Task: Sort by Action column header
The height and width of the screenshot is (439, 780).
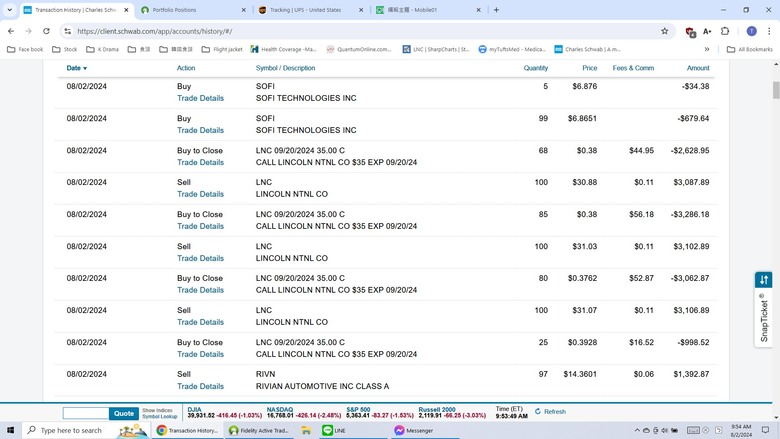Action: tap(186, 68)
